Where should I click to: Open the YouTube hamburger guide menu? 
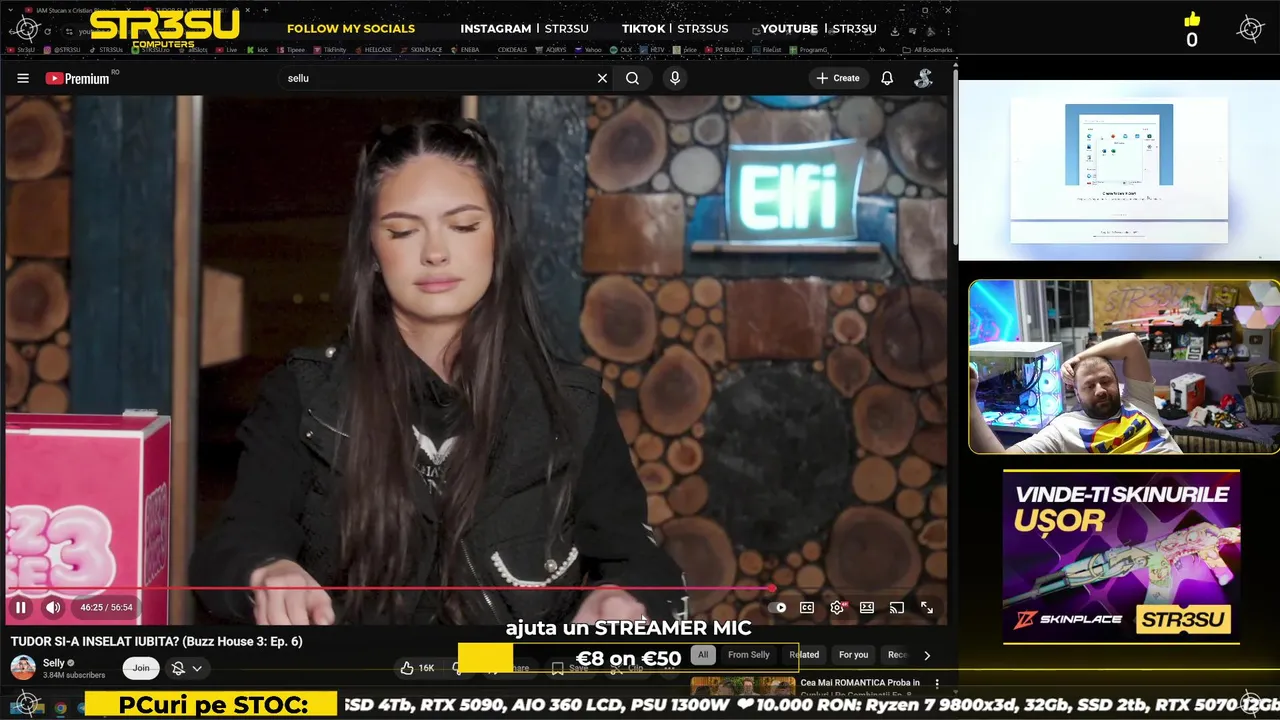coord(22,78)
